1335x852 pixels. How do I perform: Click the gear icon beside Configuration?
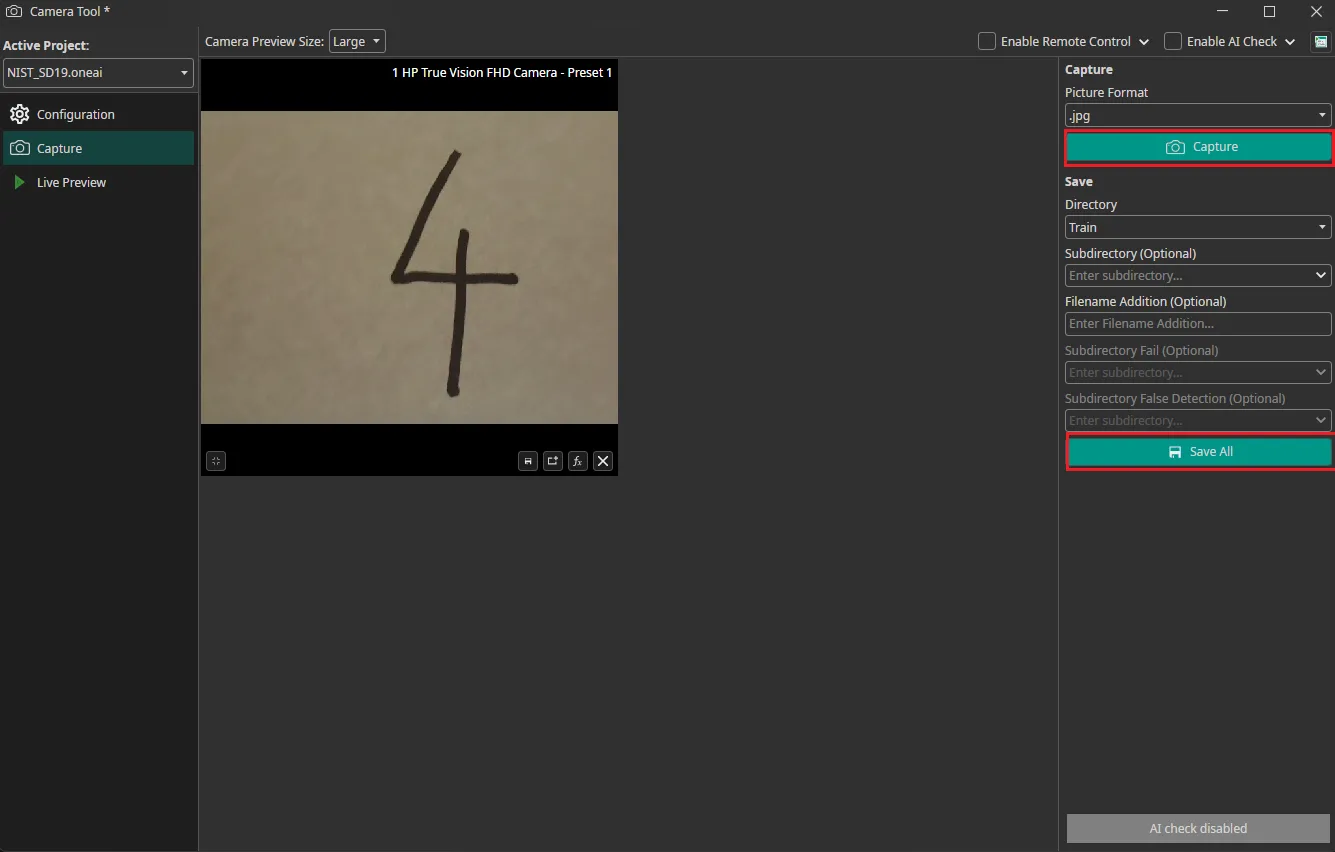(x=19, y=114)
